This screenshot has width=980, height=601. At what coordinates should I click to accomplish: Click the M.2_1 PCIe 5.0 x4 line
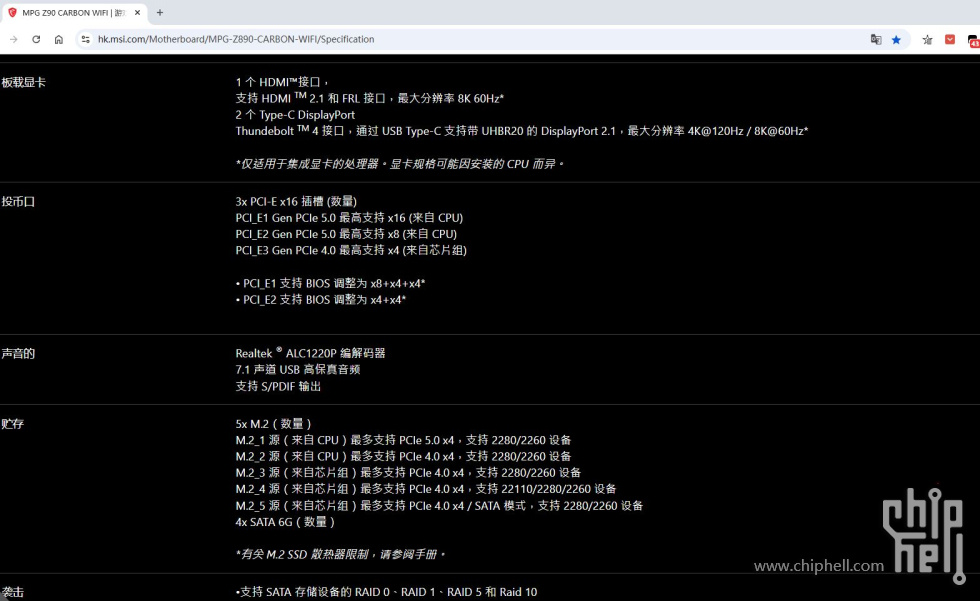point(403,440)
